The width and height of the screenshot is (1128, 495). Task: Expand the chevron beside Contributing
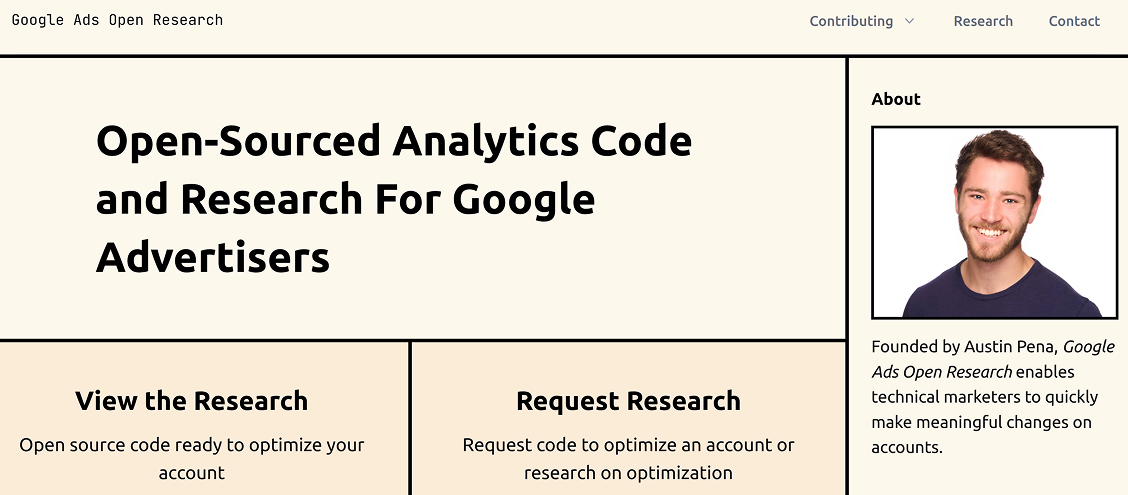click(909, 21)
